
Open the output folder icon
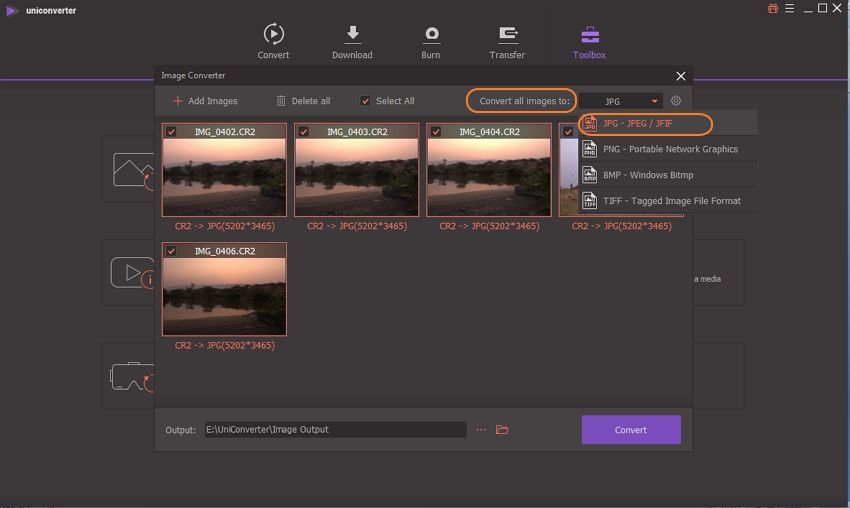(x=503, y=430)
